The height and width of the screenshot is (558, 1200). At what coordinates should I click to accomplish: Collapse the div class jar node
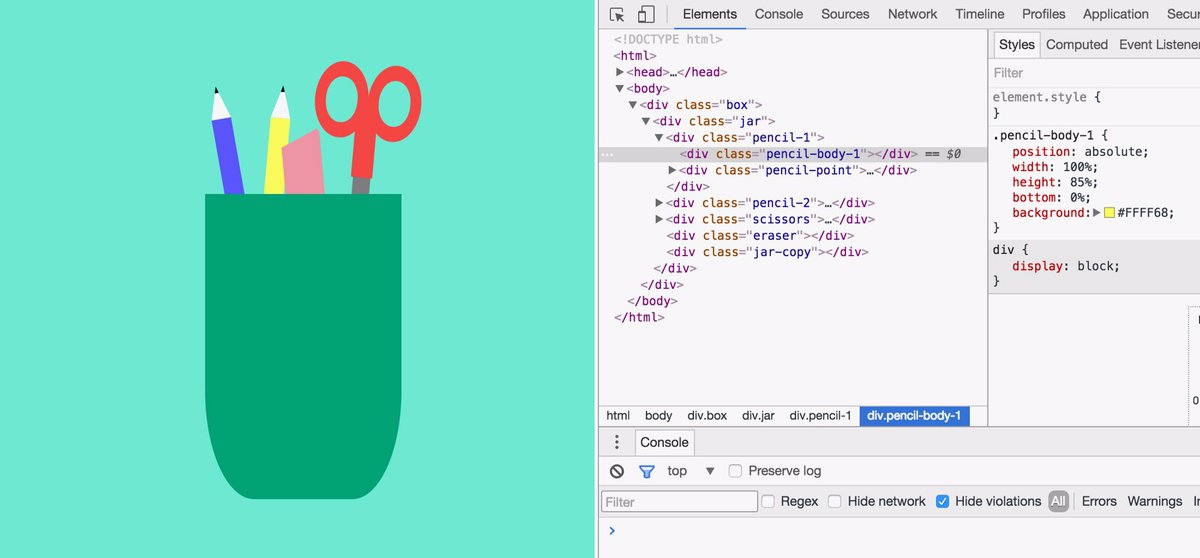pos(646,121)
